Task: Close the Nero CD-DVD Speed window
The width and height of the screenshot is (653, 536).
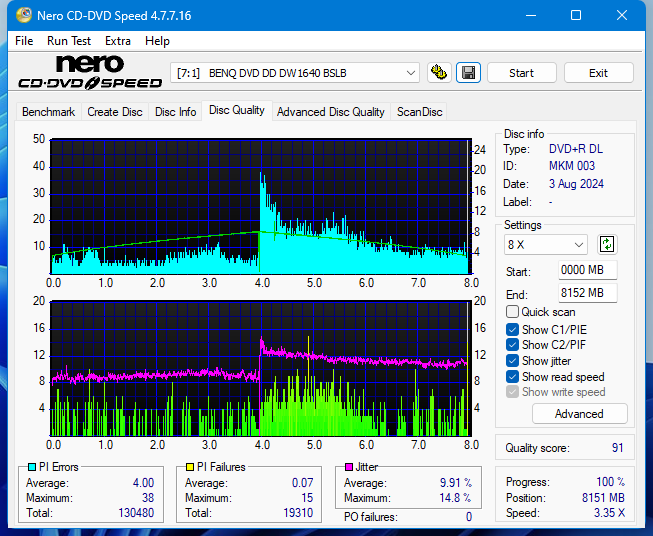Action: pos(622,15)
